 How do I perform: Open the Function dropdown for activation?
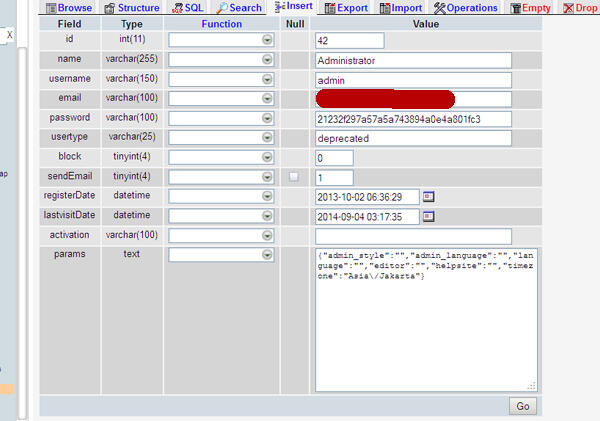point(221,236)
